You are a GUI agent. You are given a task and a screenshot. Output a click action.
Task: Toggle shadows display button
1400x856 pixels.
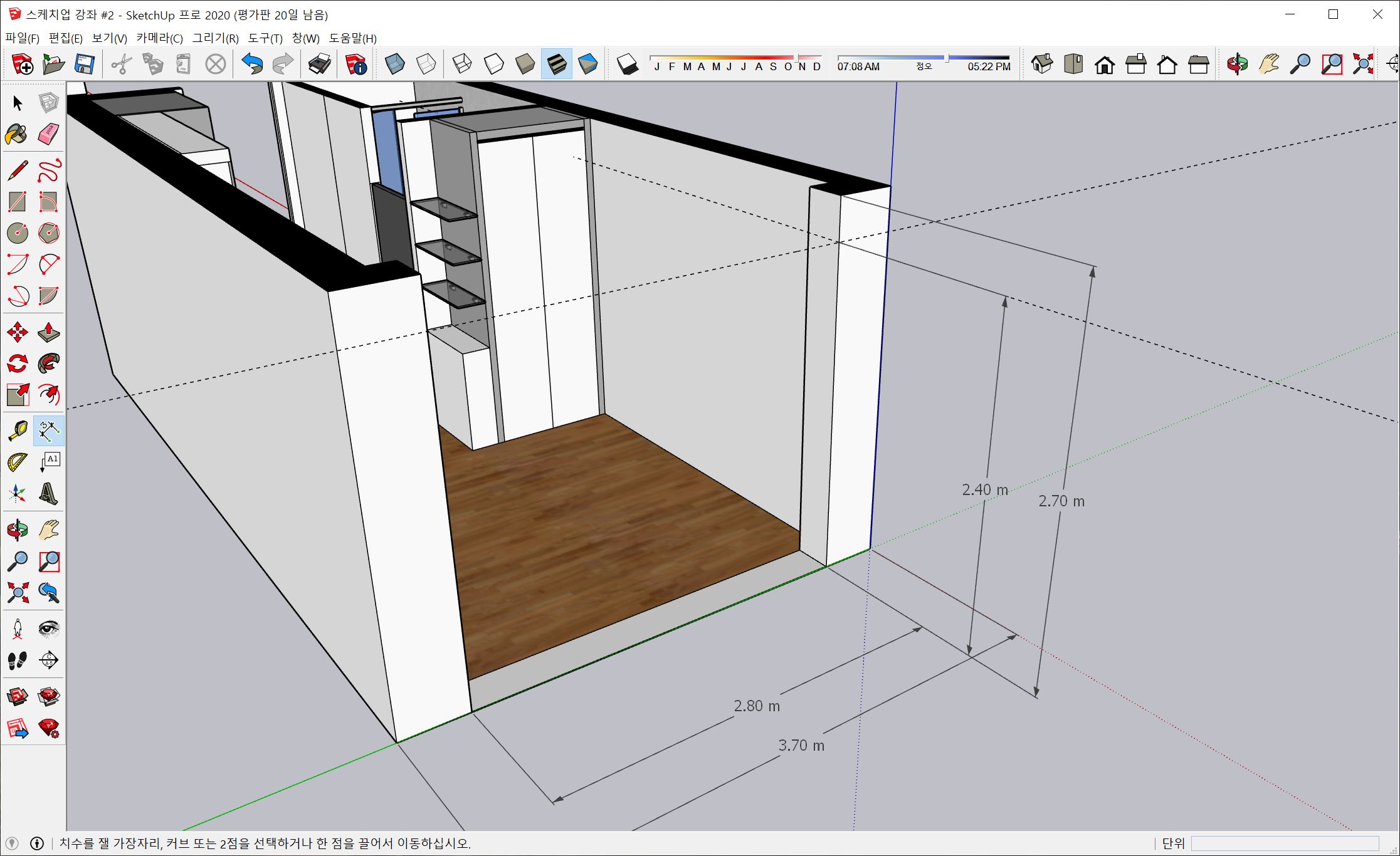coord(627,64)
